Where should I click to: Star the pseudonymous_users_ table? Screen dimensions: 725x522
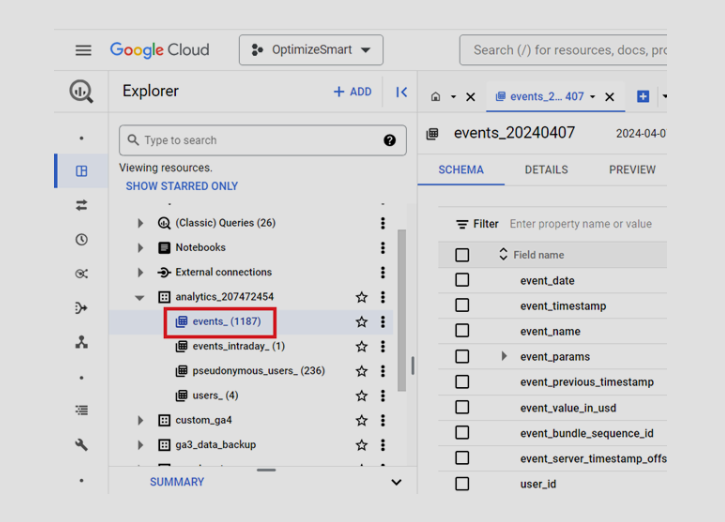tap(362, 371)
